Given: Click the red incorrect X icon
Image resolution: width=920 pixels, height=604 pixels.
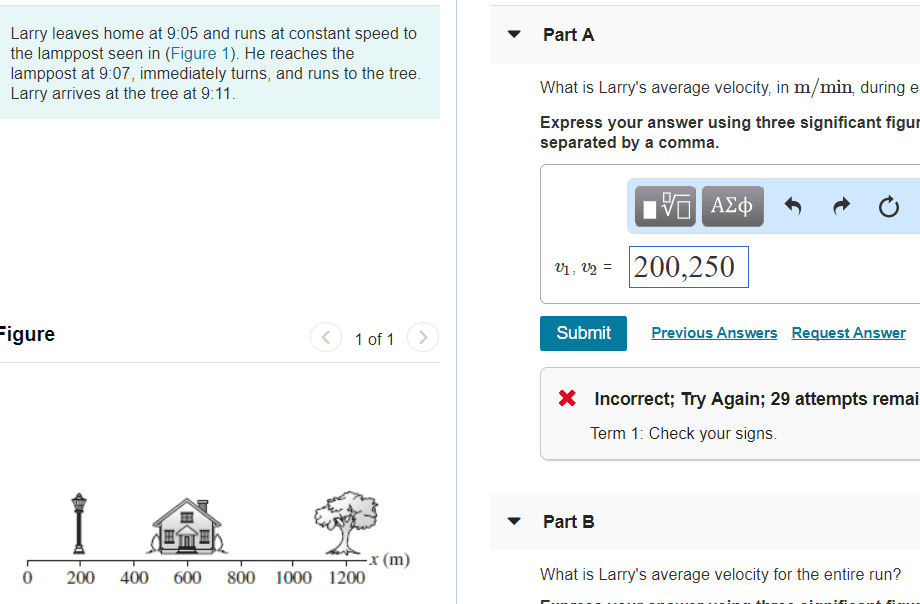Looking at the screenshot, I should click(566, 398).
